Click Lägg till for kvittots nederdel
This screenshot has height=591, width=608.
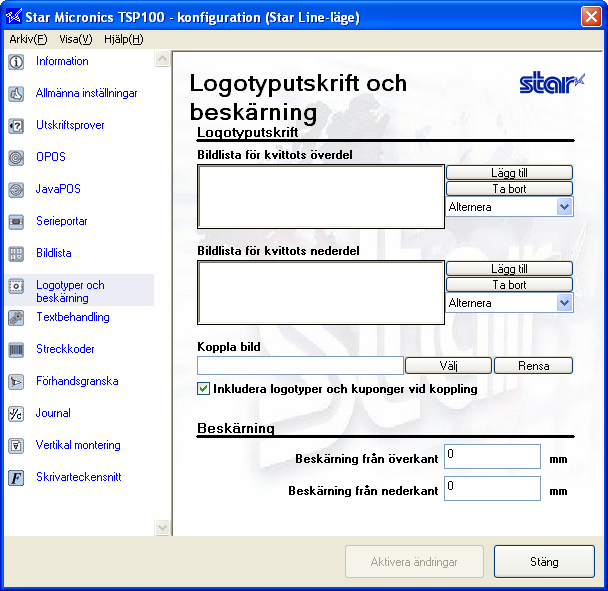[x=509, y=268]
